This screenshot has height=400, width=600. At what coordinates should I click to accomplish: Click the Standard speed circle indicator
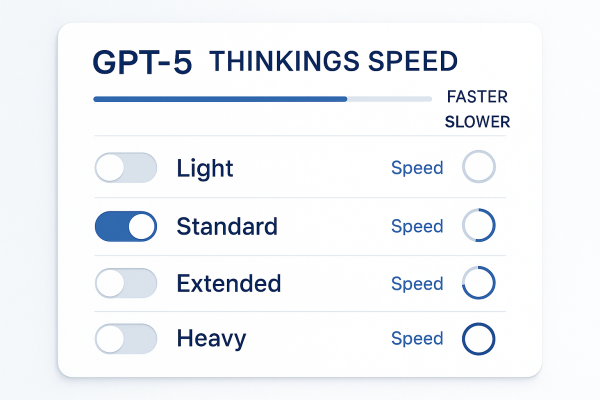479,226
